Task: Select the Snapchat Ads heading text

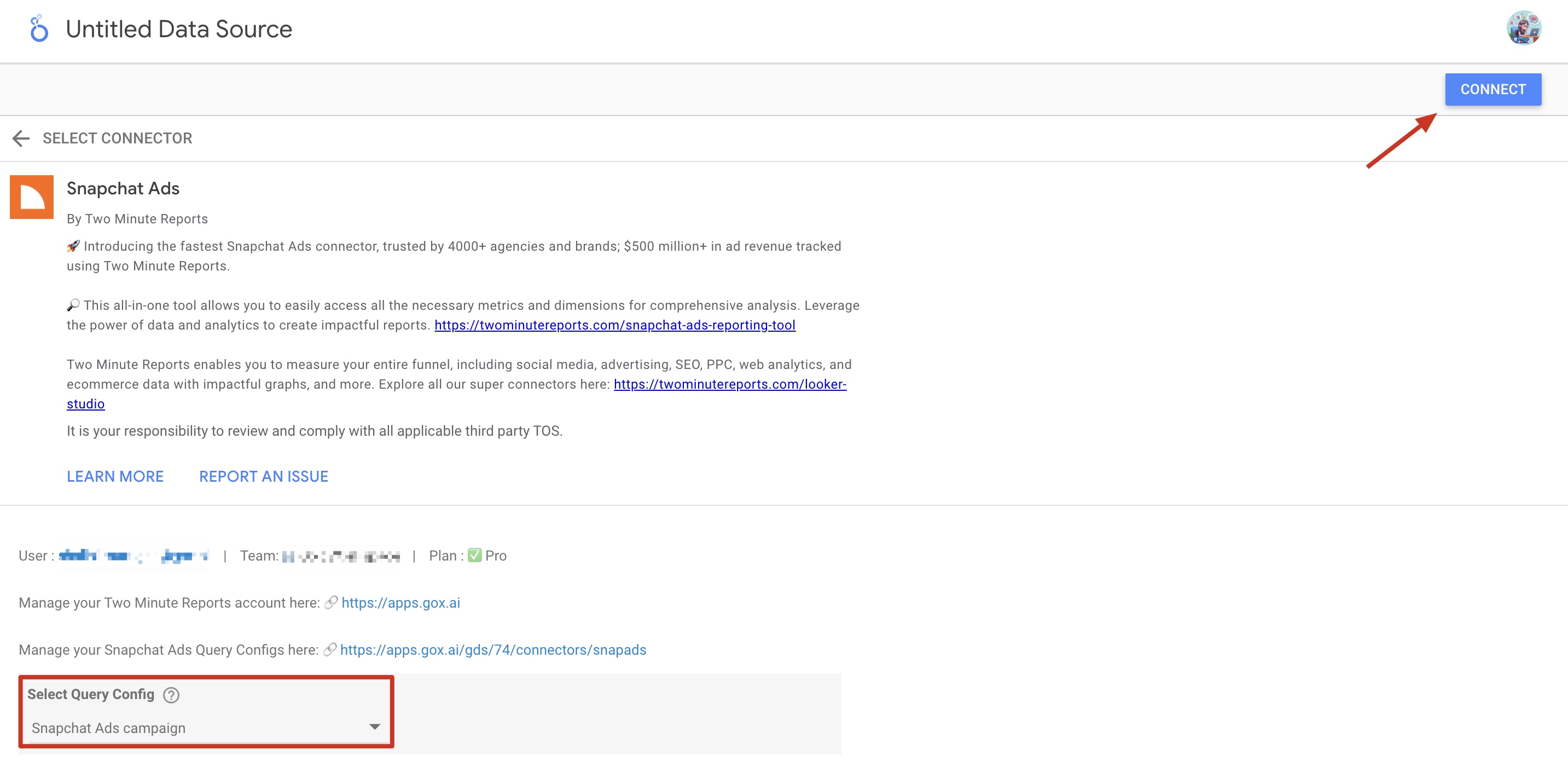Action: (123, 188)
